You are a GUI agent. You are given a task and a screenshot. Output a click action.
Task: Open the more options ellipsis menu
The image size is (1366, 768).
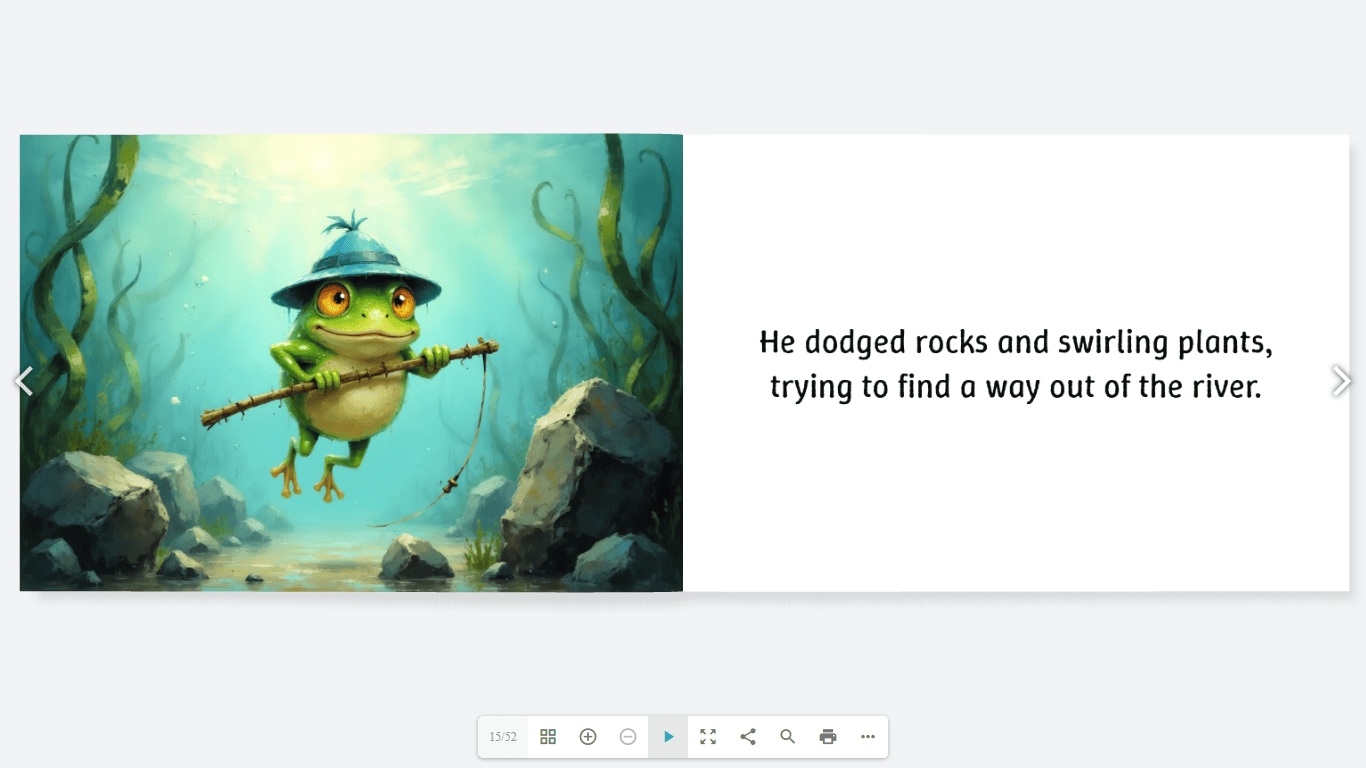[x=868, y=737]
